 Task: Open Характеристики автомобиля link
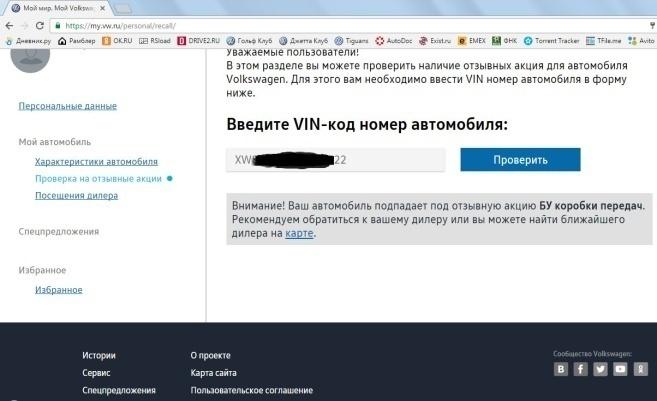pos(96,161)
